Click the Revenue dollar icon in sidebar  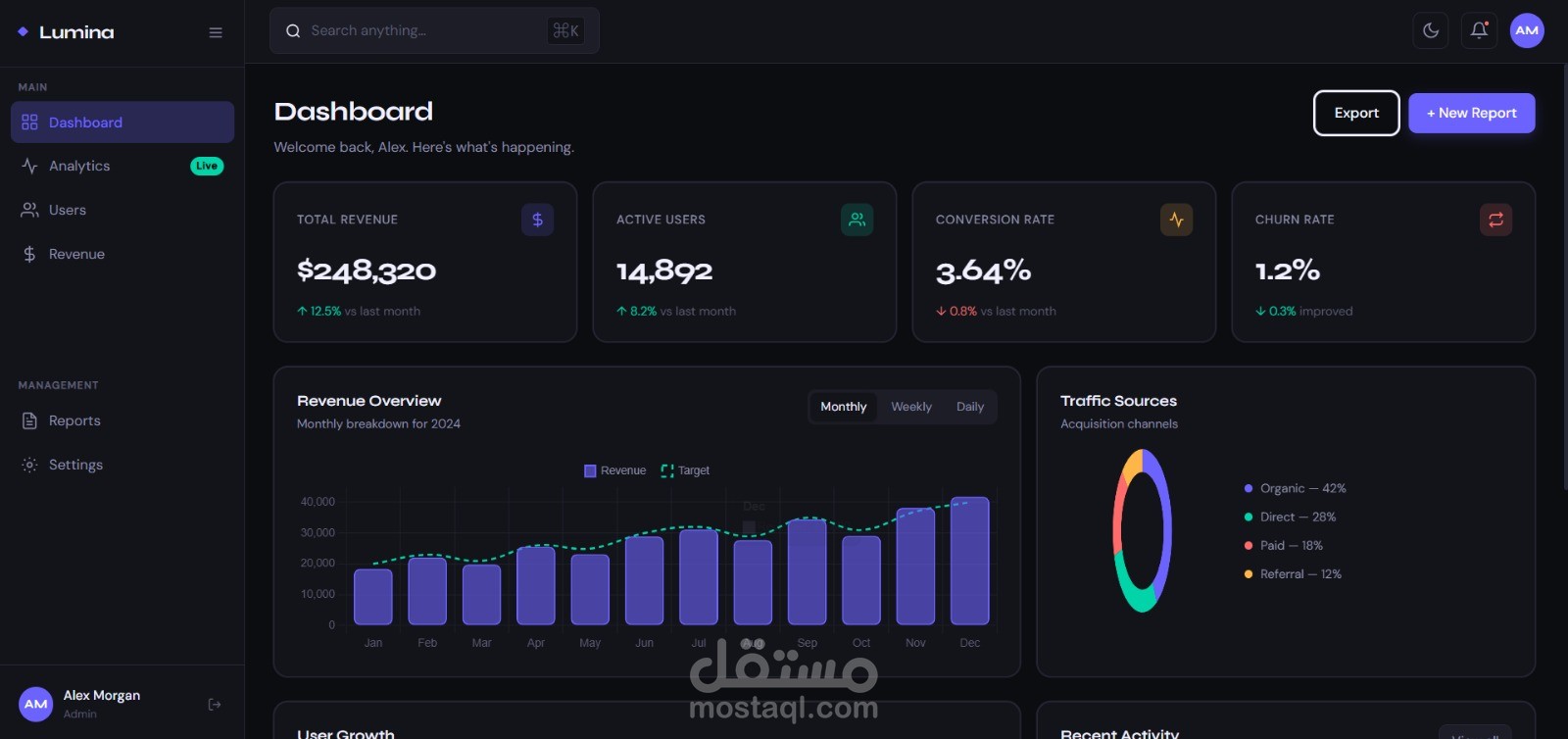[29, 254]
